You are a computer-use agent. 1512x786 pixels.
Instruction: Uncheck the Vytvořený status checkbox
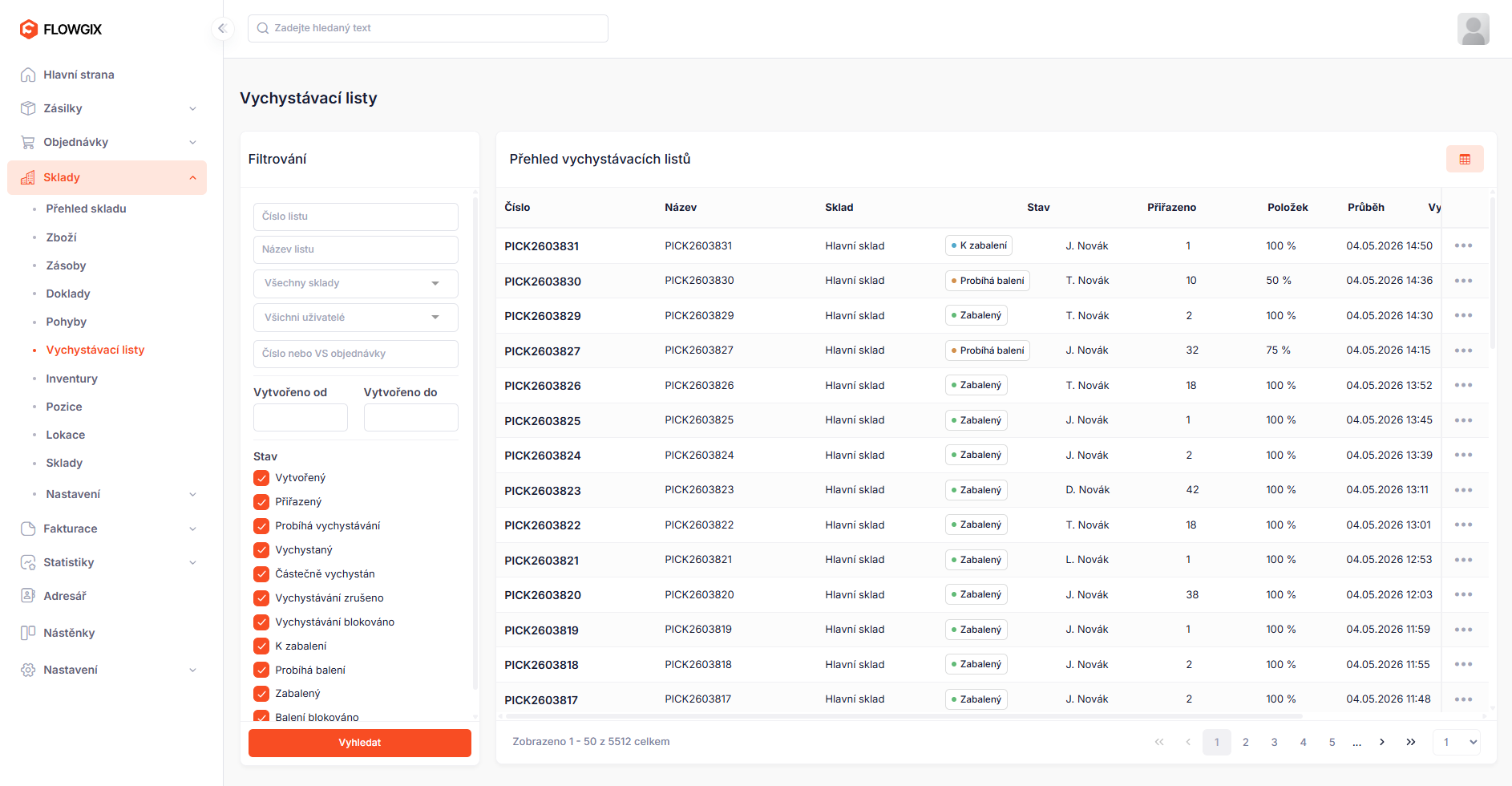[261, 478]
